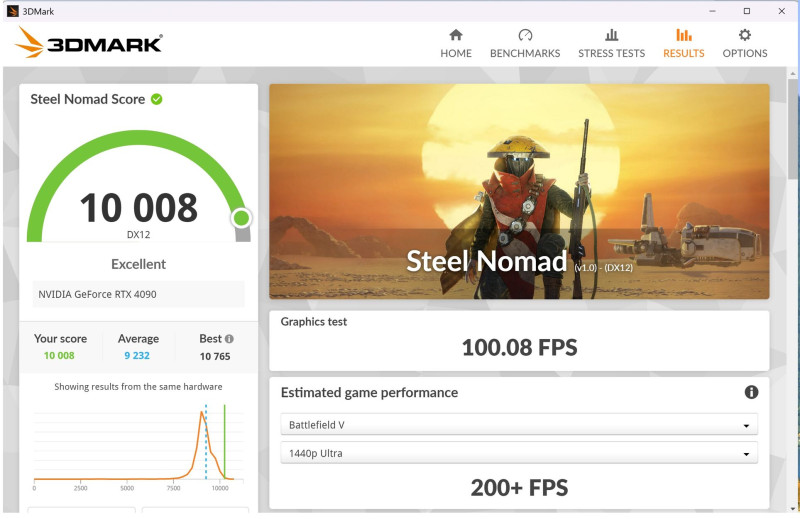Click the Home house icon

456,35
